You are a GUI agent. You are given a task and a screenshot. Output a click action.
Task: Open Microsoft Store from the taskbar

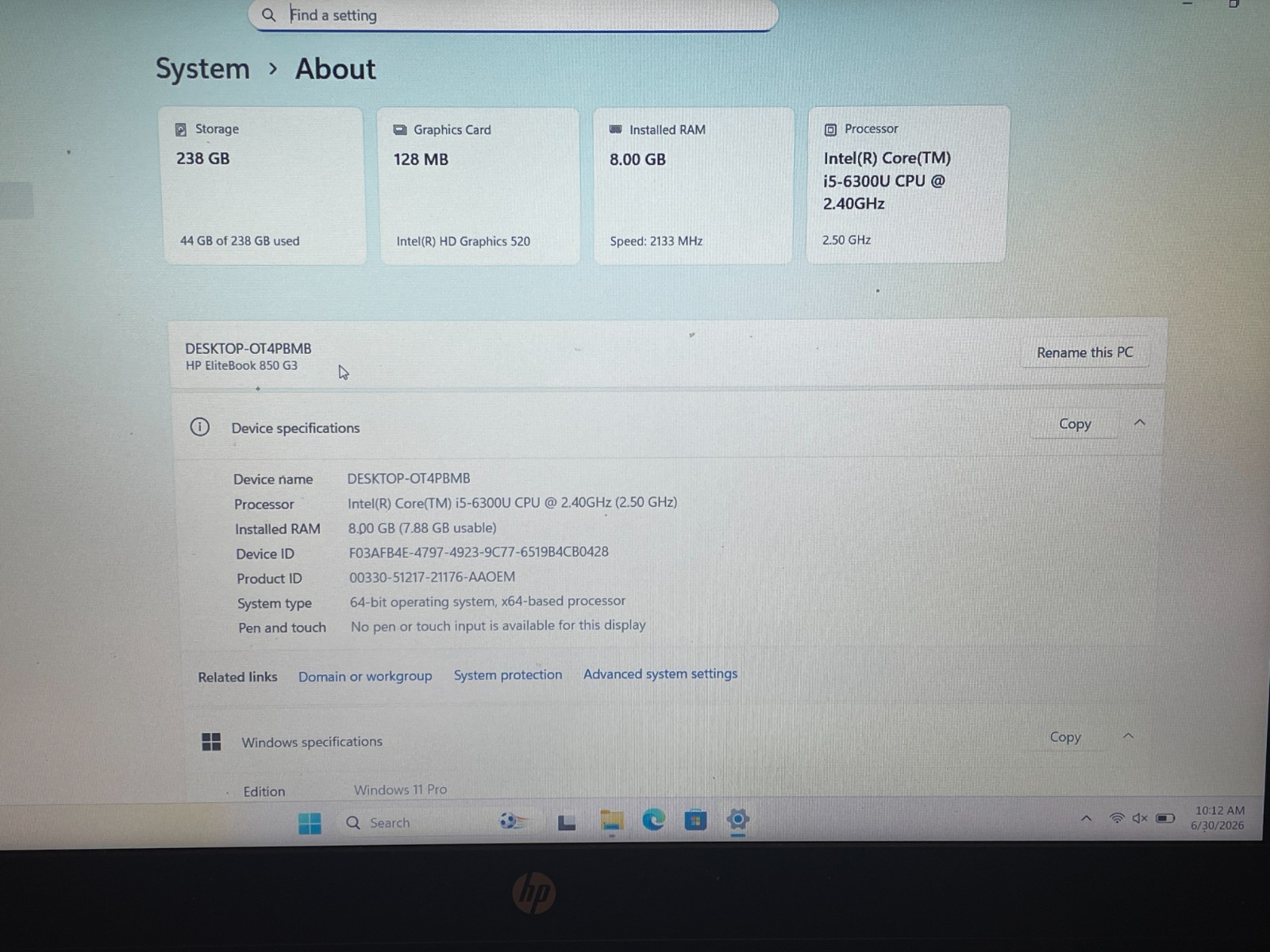coord(695,820)
